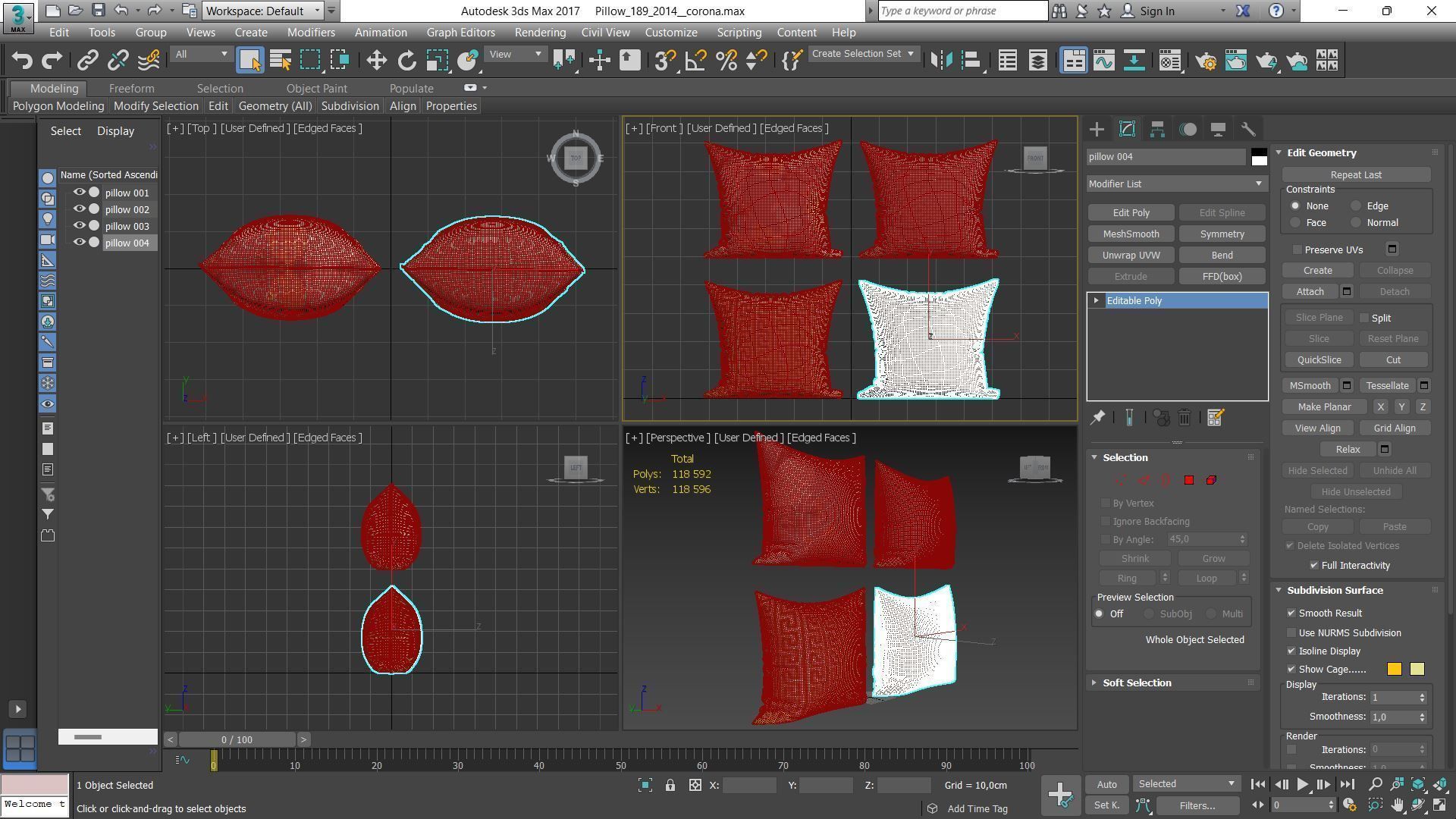Click the QuickSlice button

[1319, 360]
